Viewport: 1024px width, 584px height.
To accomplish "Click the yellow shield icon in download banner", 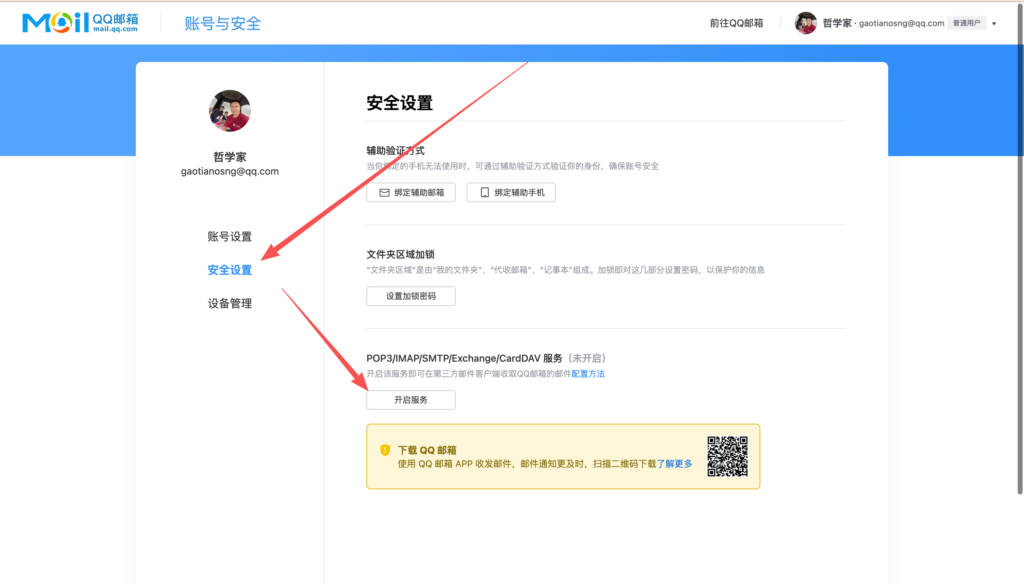I will (x=385, y=451).
